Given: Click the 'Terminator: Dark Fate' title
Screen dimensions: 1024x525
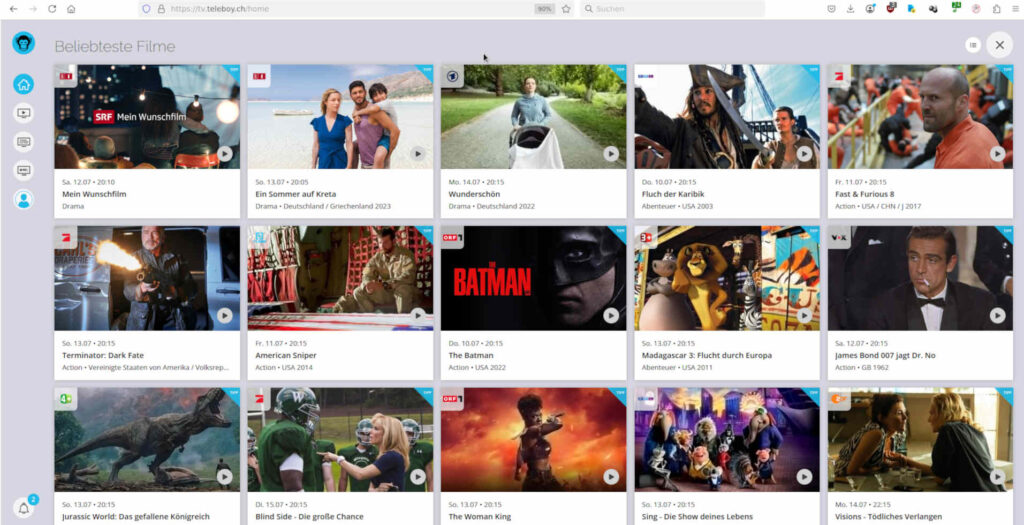Looking at the screenshot, I should 103,355.
